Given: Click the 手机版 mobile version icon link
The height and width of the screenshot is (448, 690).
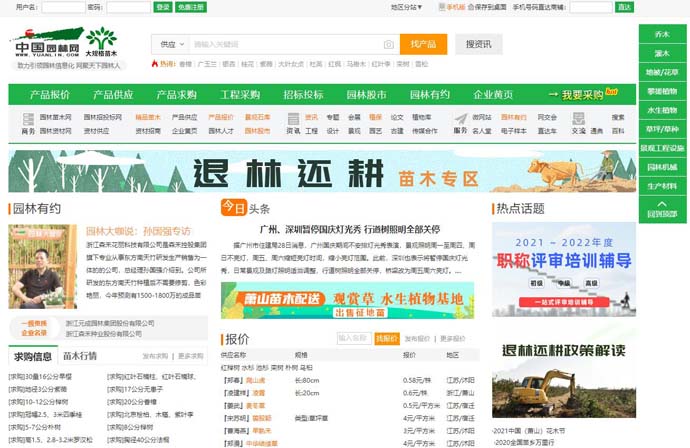Looking at the screenshot, I should coord(452,7).
